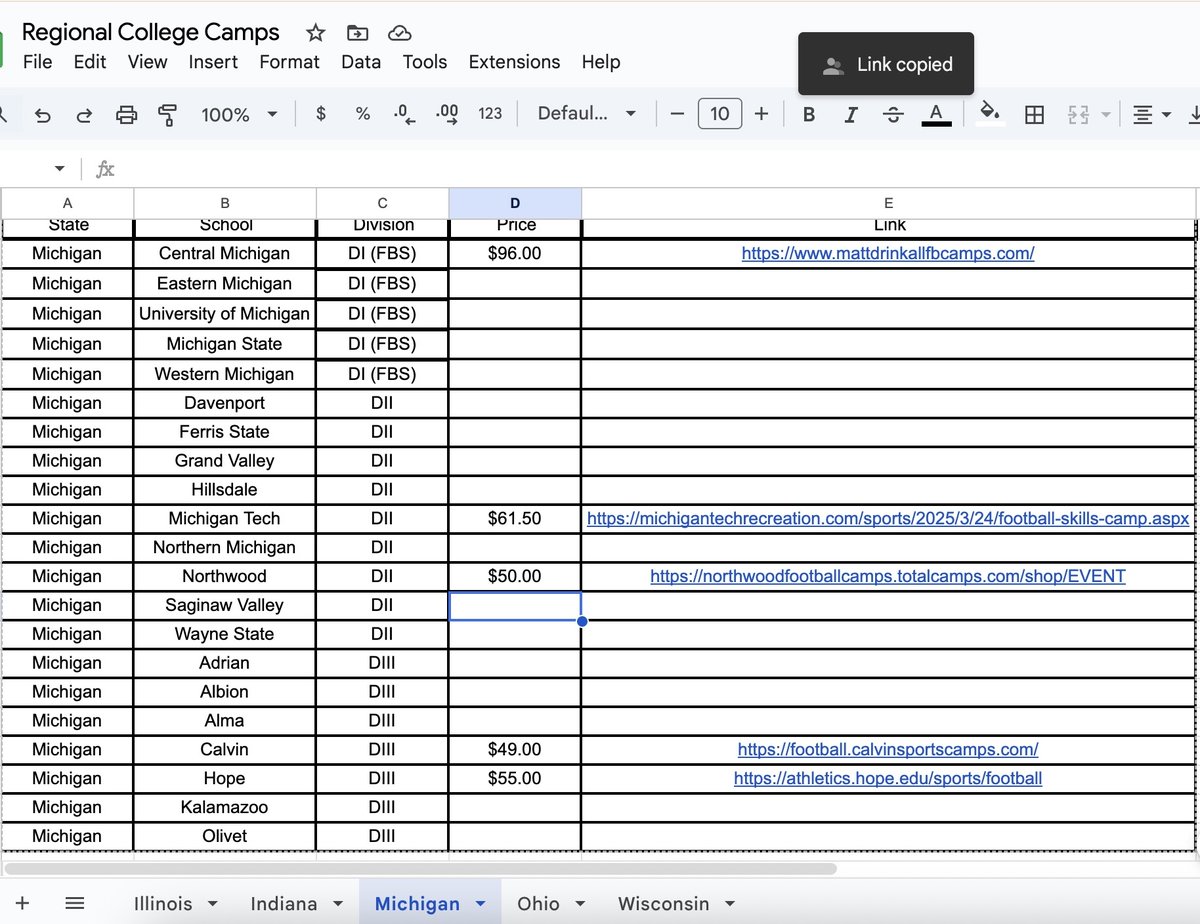This screenshot has height=924, width=1200.
Task: Select the $61.50 price cell
Action: pyautogui.click(x=515, y=518)
